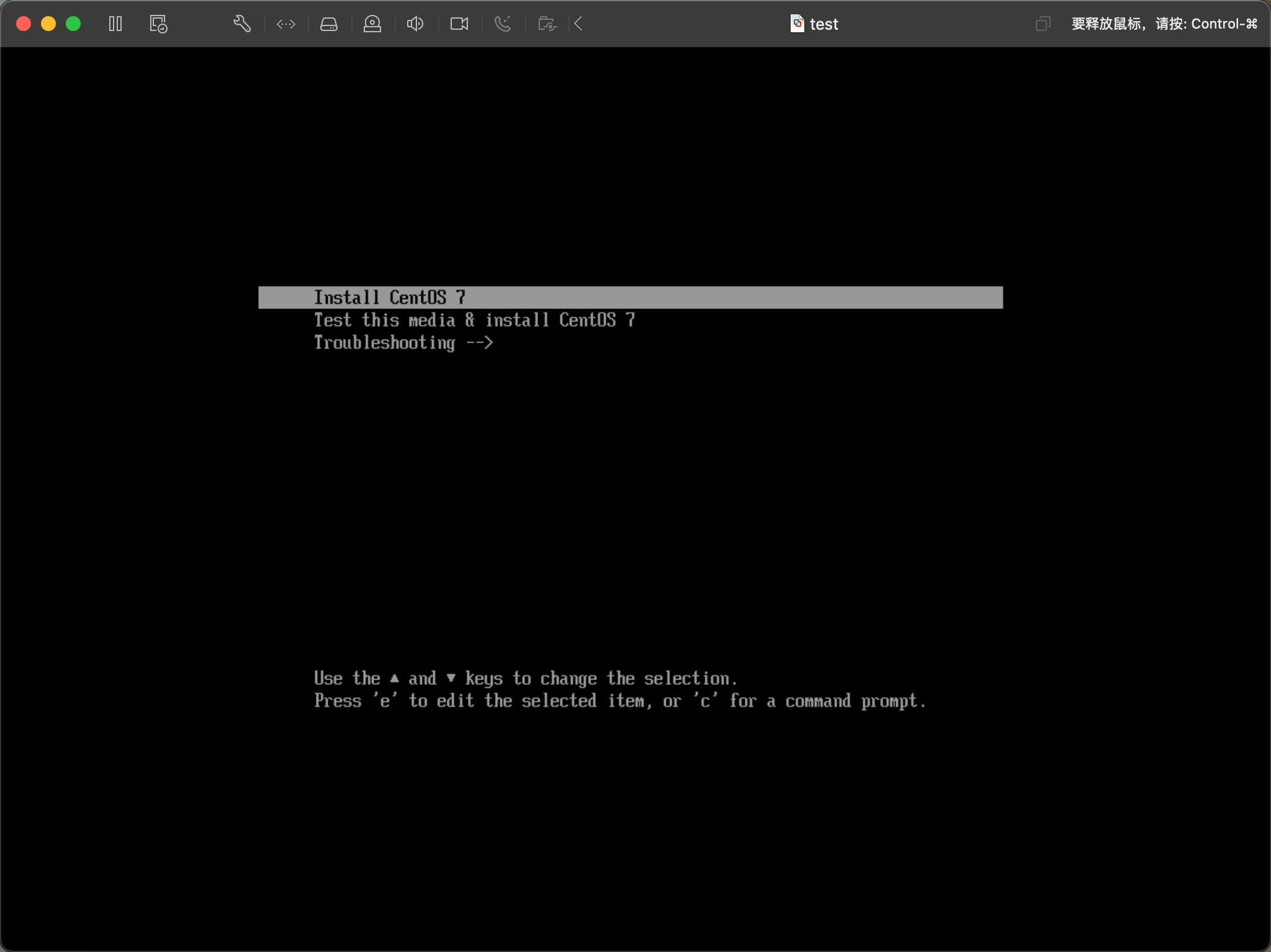Click the CD/DVD drive icon

coord(372,24)
